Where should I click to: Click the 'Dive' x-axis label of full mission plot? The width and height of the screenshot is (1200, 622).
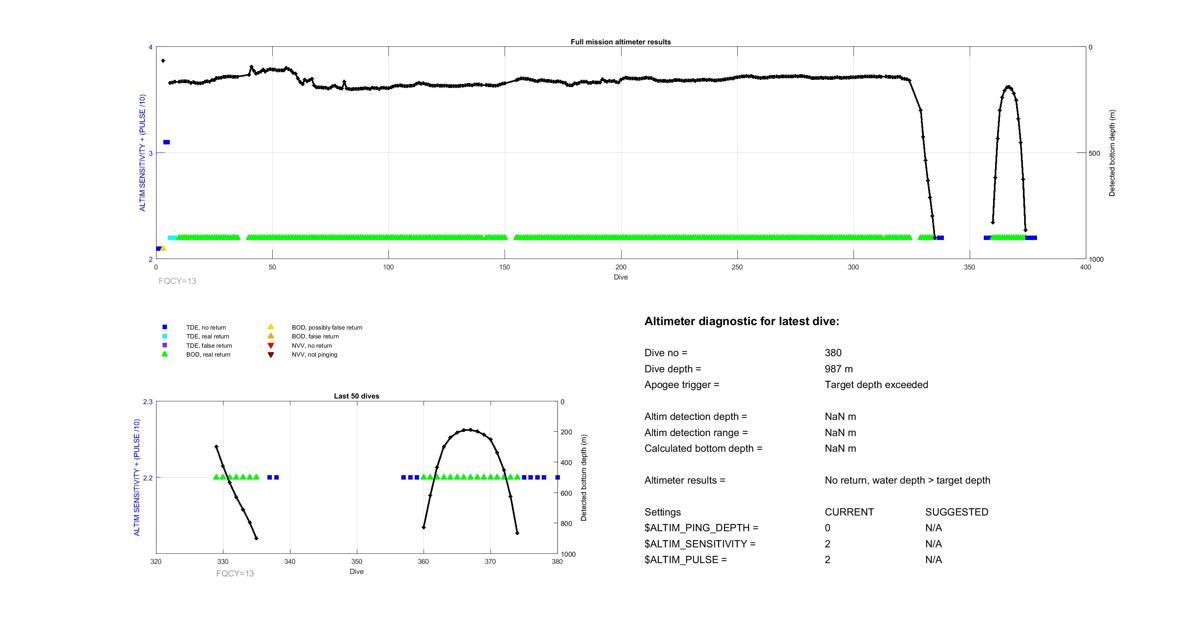[621, 277]
